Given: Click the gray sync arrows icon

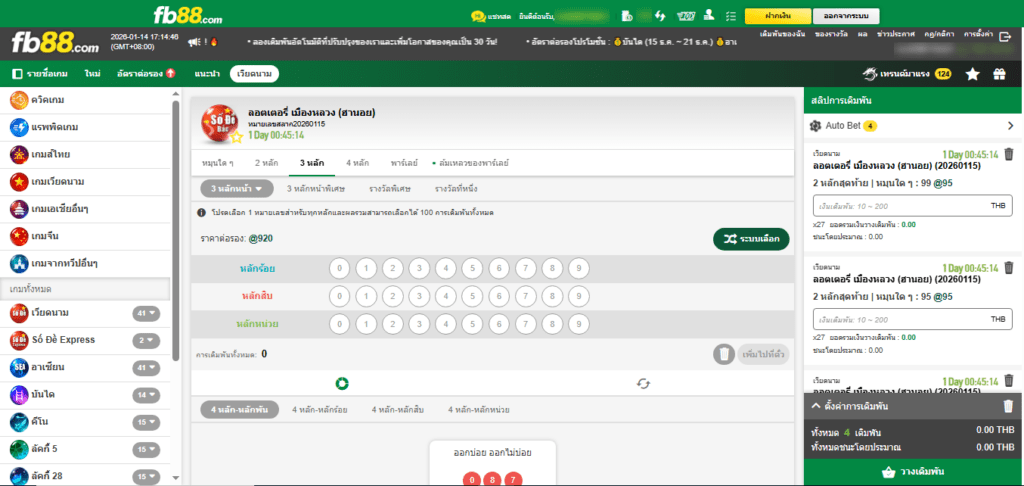Looking at the screenshot, I should [643, 383].
